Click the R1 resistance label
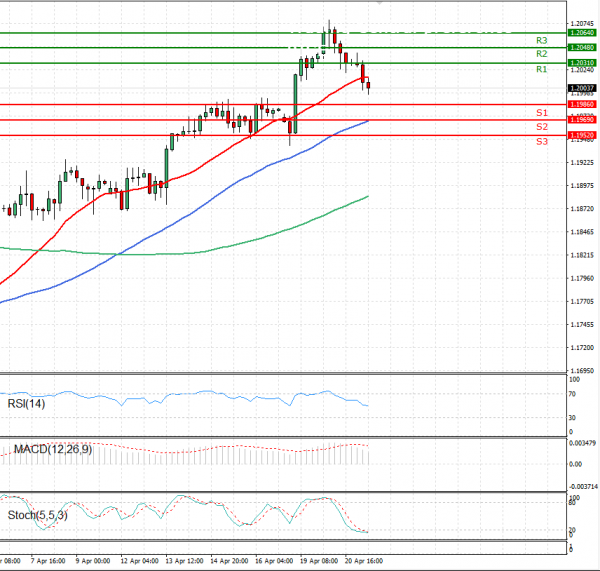The image size is (600, 571). point(541,69)
